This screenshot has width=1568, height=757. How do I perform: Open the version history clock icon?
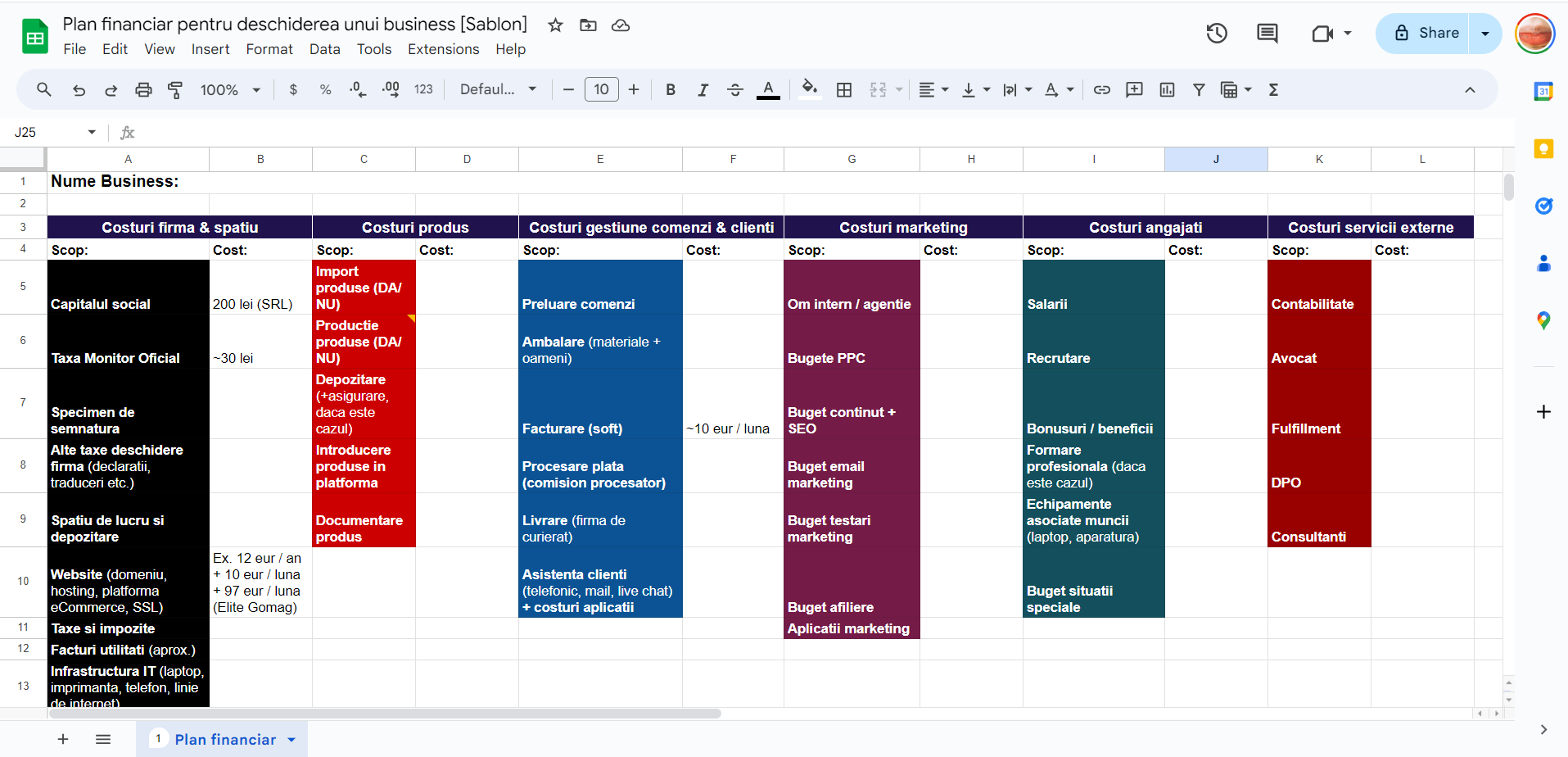tap(1217, 34)
